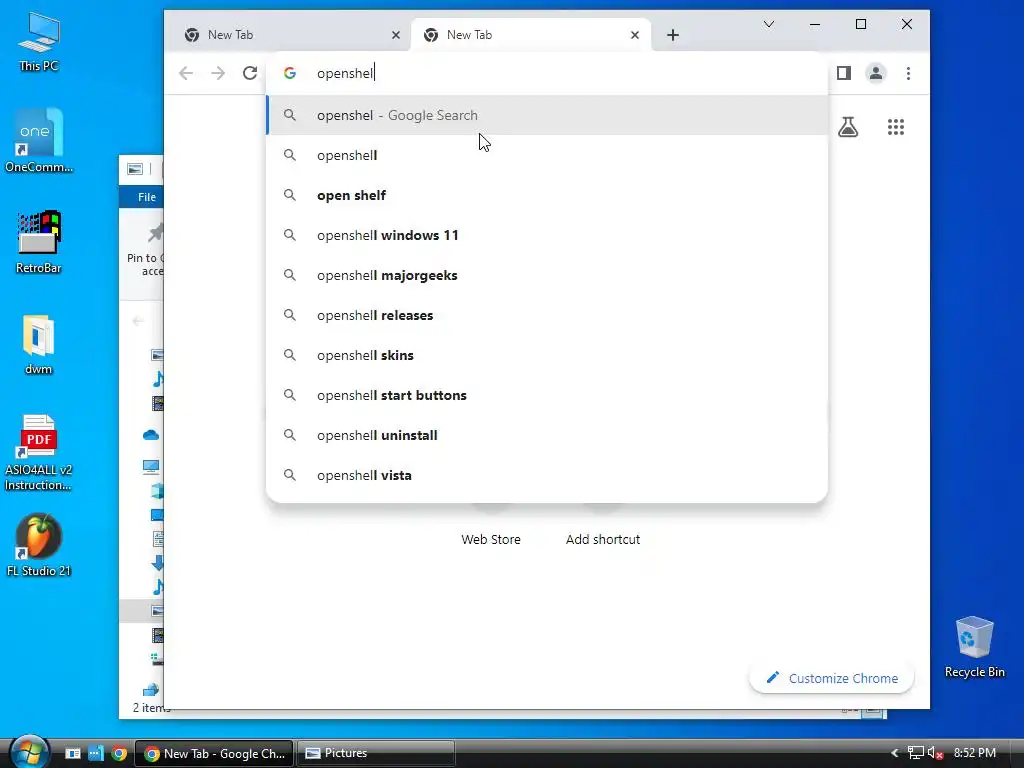This screenshot has width=1024, height=768.
Task: Select the 'open shelf' suggestion
Action: click(547, 195)
